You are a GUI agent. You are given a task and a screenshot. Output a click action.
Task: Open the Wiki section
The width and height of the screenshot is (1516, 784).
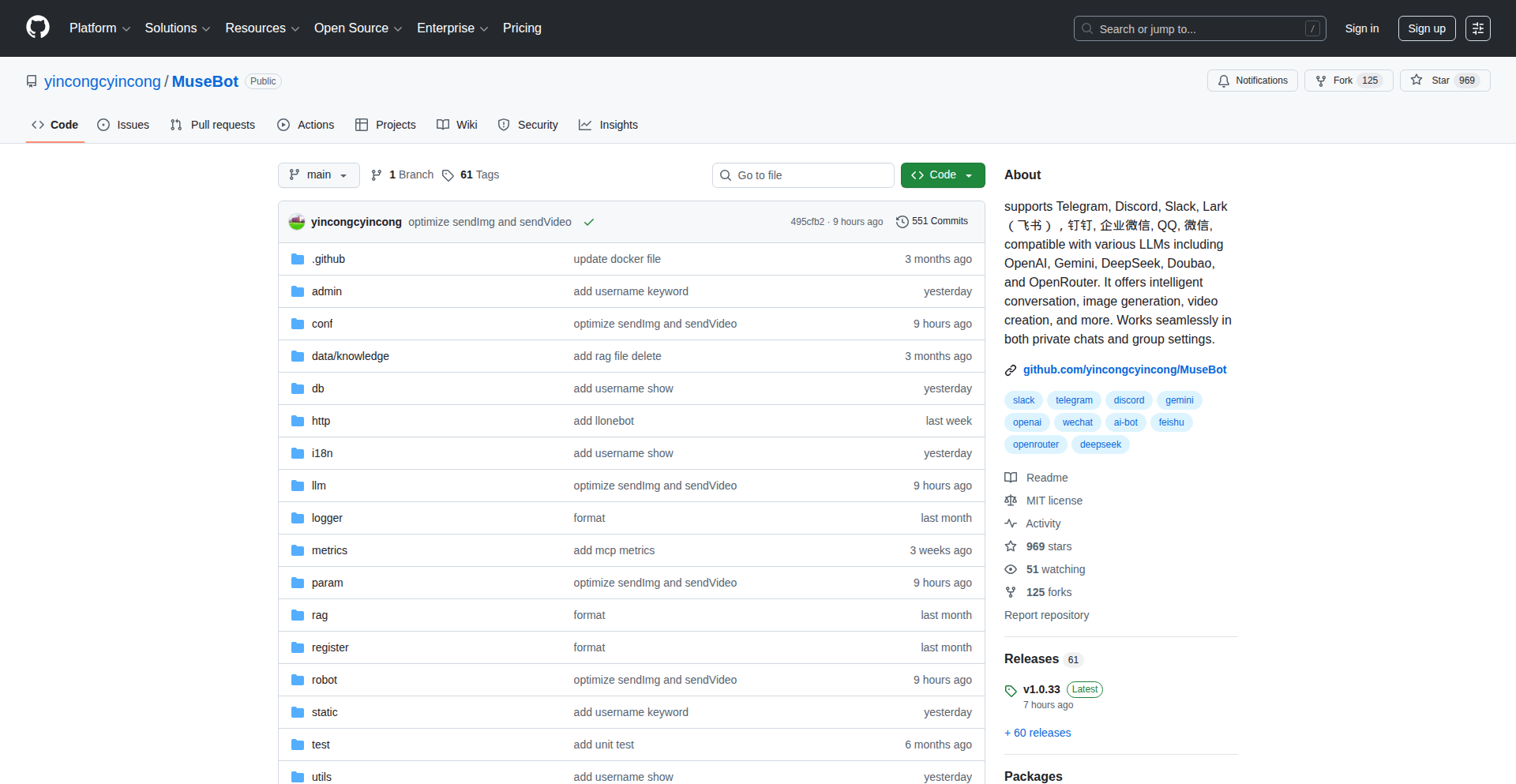pyautogui.click(x=456, y=125)
